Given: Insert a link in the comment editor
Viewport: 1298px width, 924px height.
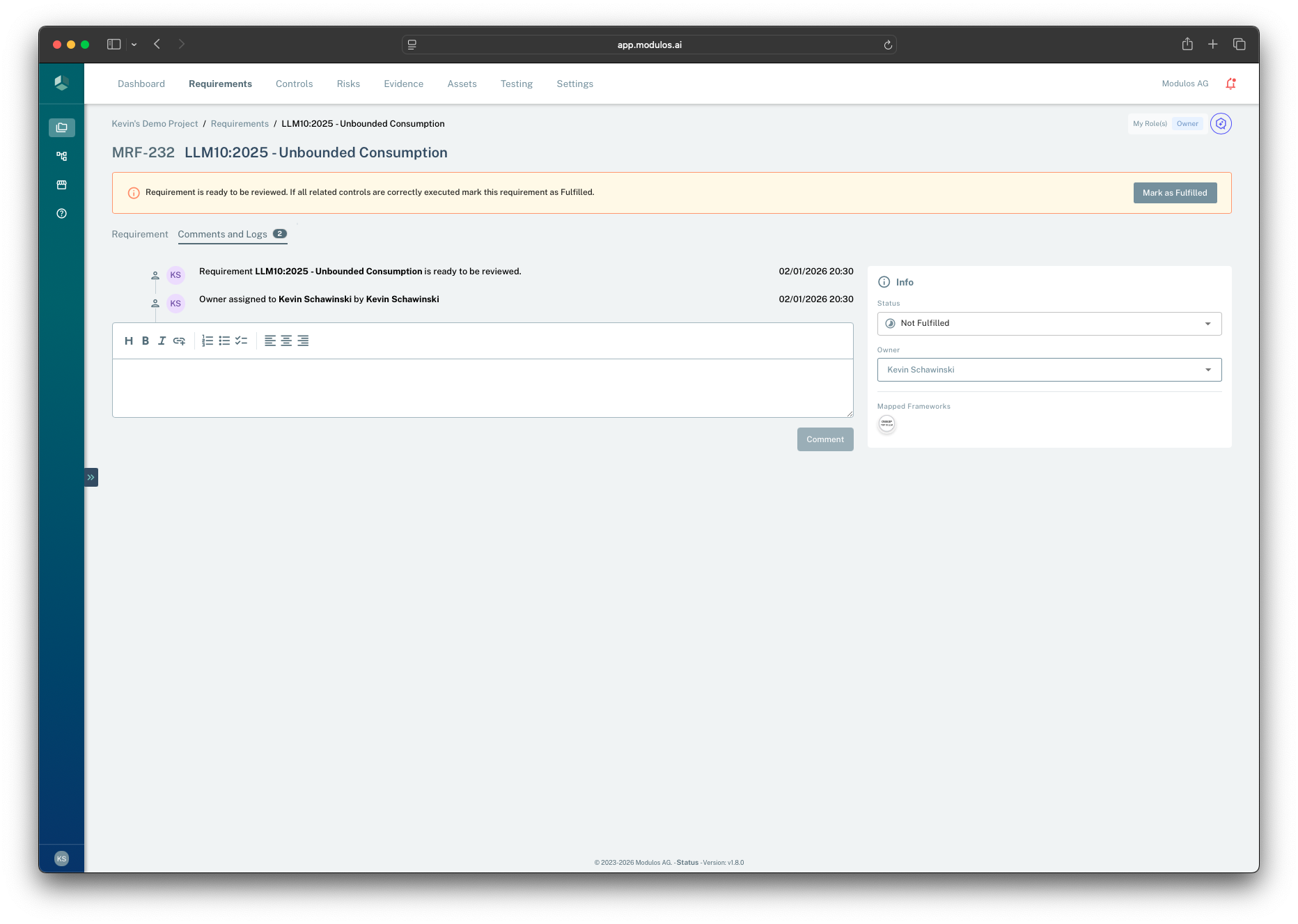Looking at the screenshot, I should [x=179, y=340].
